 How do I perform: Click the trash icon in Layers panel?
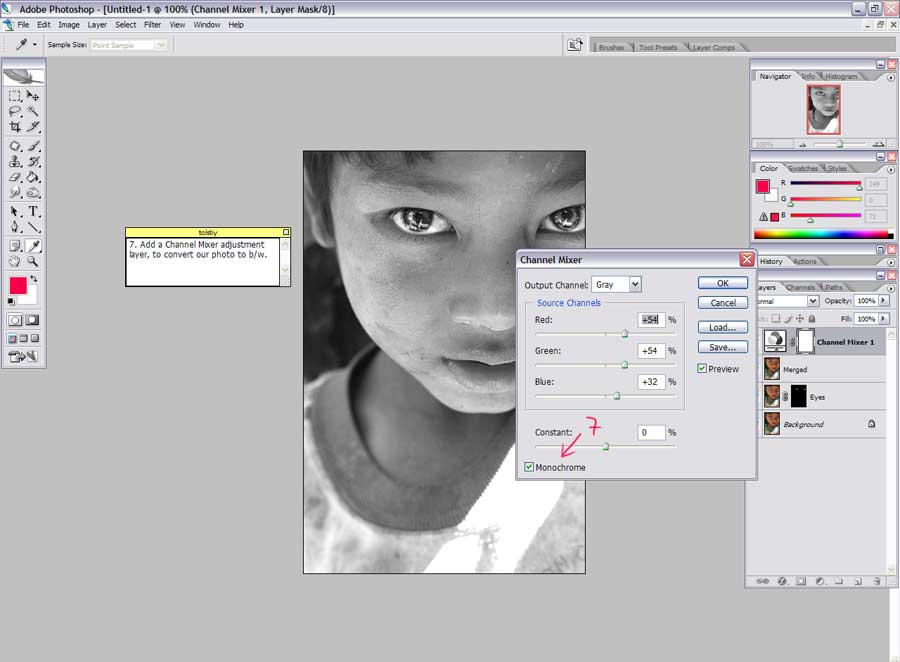[875, 580]
